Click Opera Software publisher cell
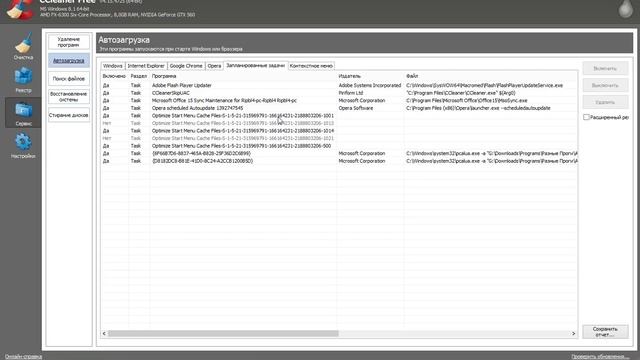 click(356, 108)
